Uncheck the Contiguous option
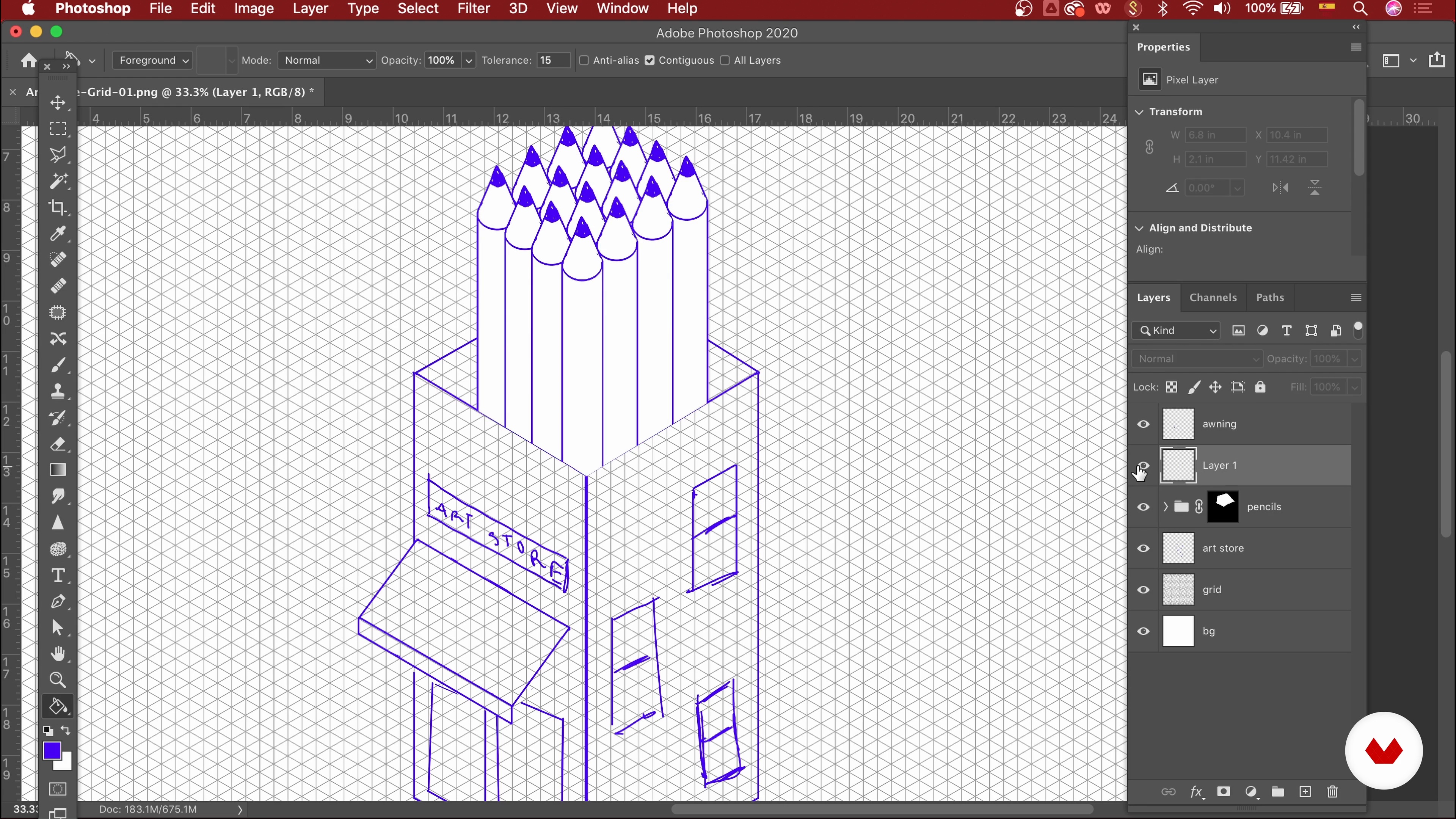Image resolution: width=1456 pixels, height=819 pixels. coord(650,60)
